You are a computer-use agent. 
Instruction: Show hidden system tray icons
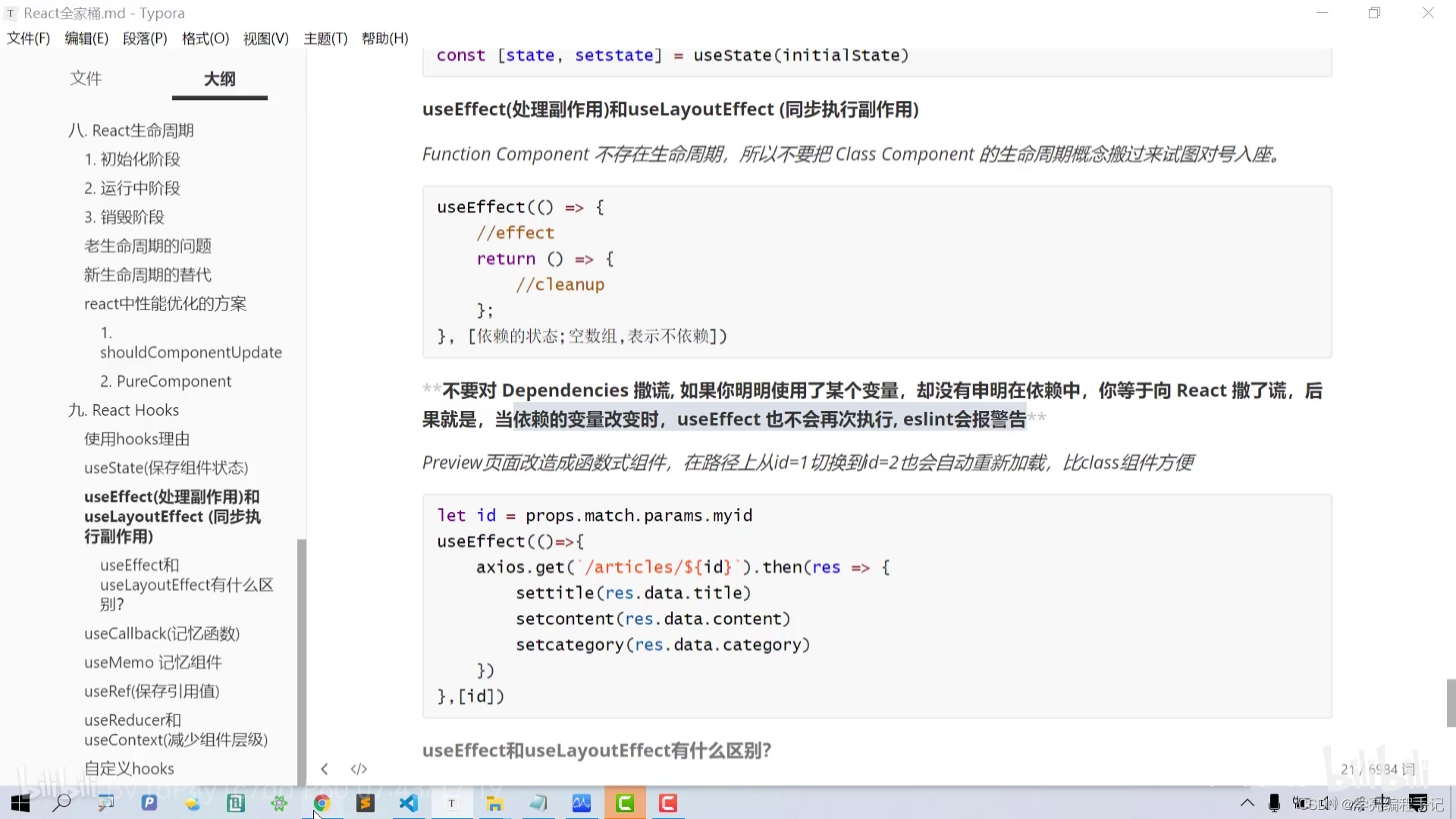tap(1247, 803)
